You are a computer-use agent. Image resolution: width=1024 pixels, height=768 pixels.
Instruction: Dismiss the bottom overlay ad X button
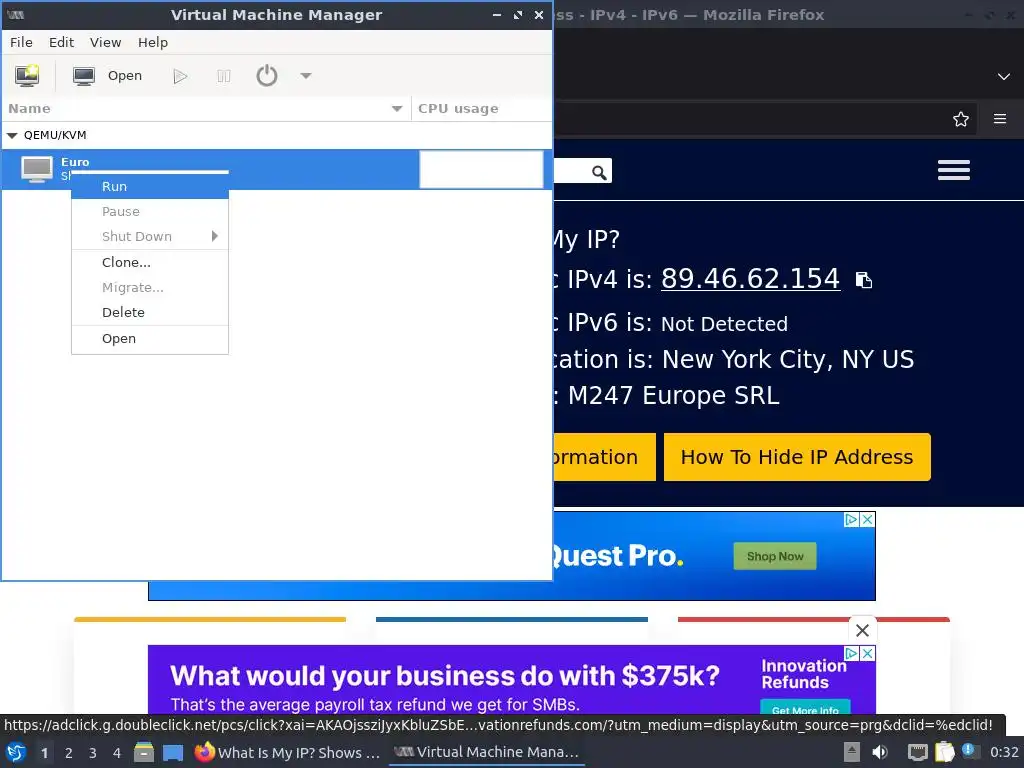[x=862, y=631]
